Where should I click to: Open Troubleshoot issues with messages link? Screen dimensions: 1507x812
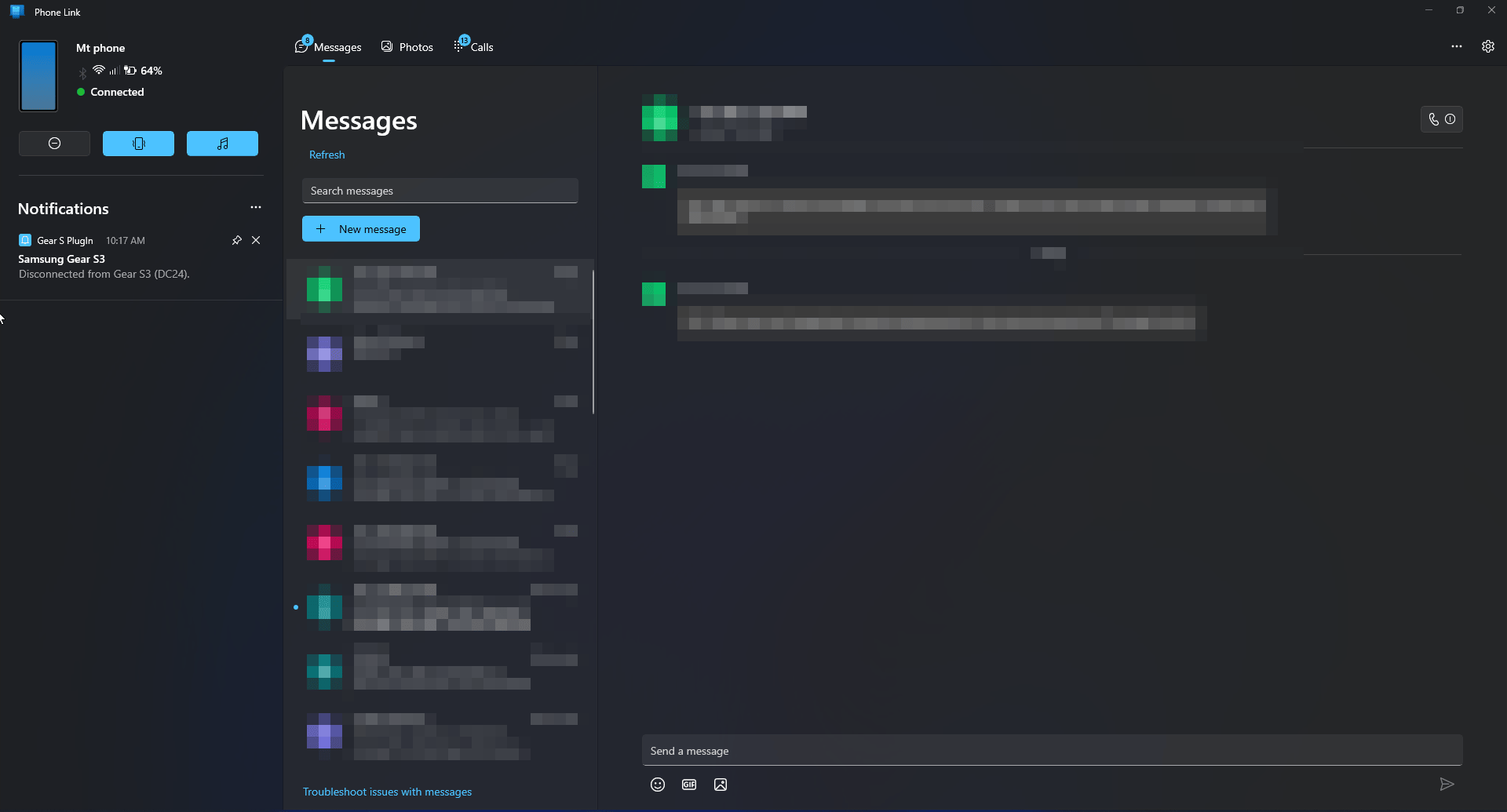pyautogui.click(x=387, y=792)
